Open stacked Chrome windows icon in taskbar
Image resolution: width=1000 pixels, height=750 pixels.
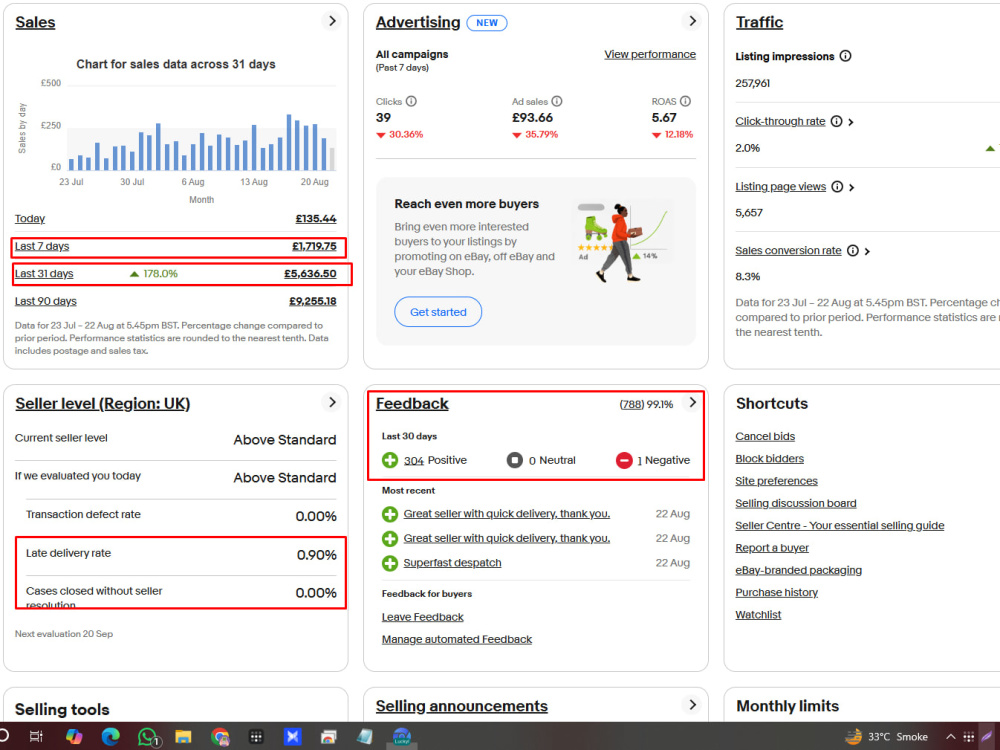(328, 737)
